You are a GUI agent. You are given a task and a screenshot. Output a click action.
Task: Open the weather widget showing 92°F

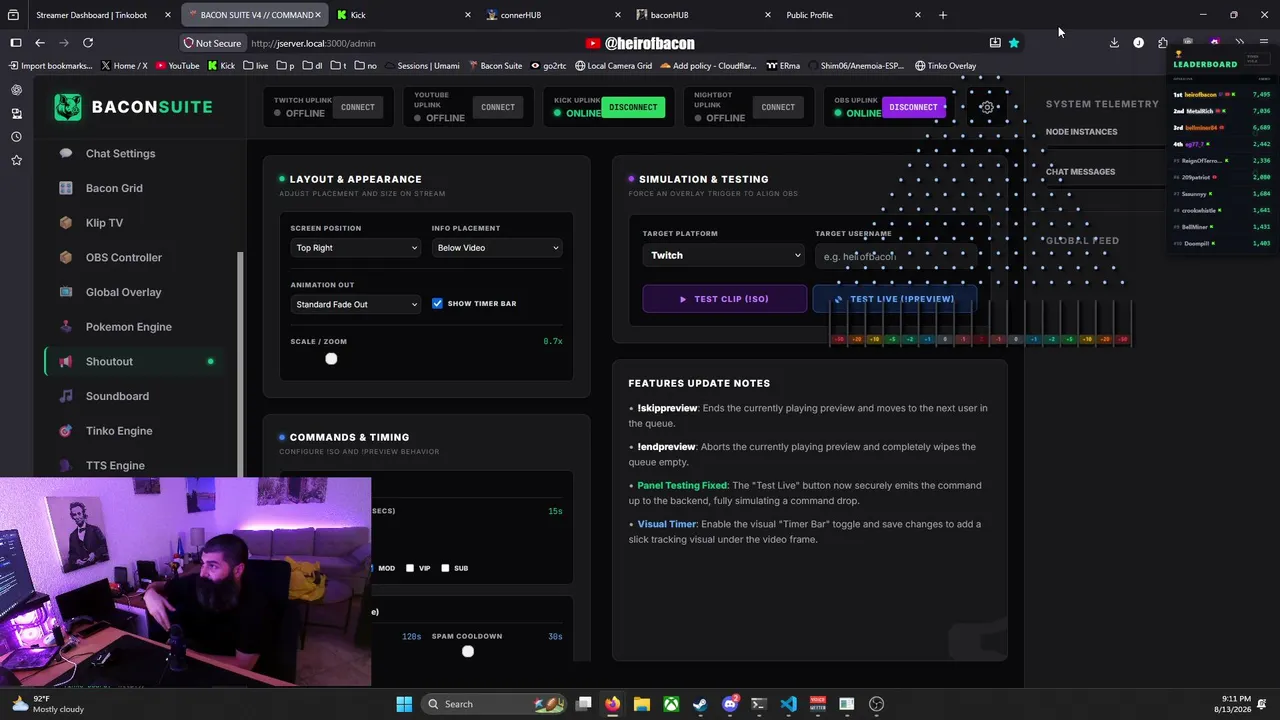click(x=47, y=704)
